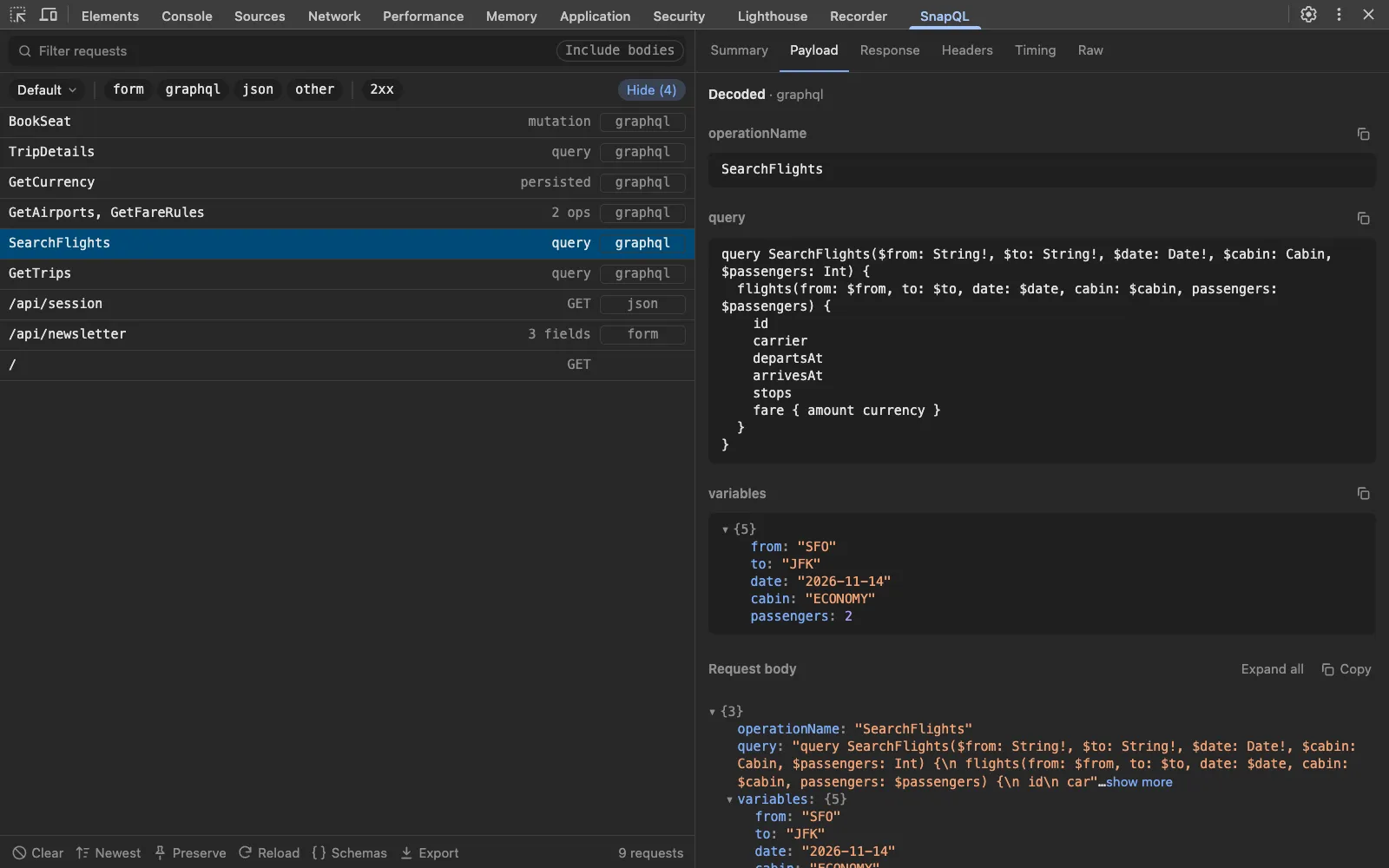Copy the variables block

1363,493
